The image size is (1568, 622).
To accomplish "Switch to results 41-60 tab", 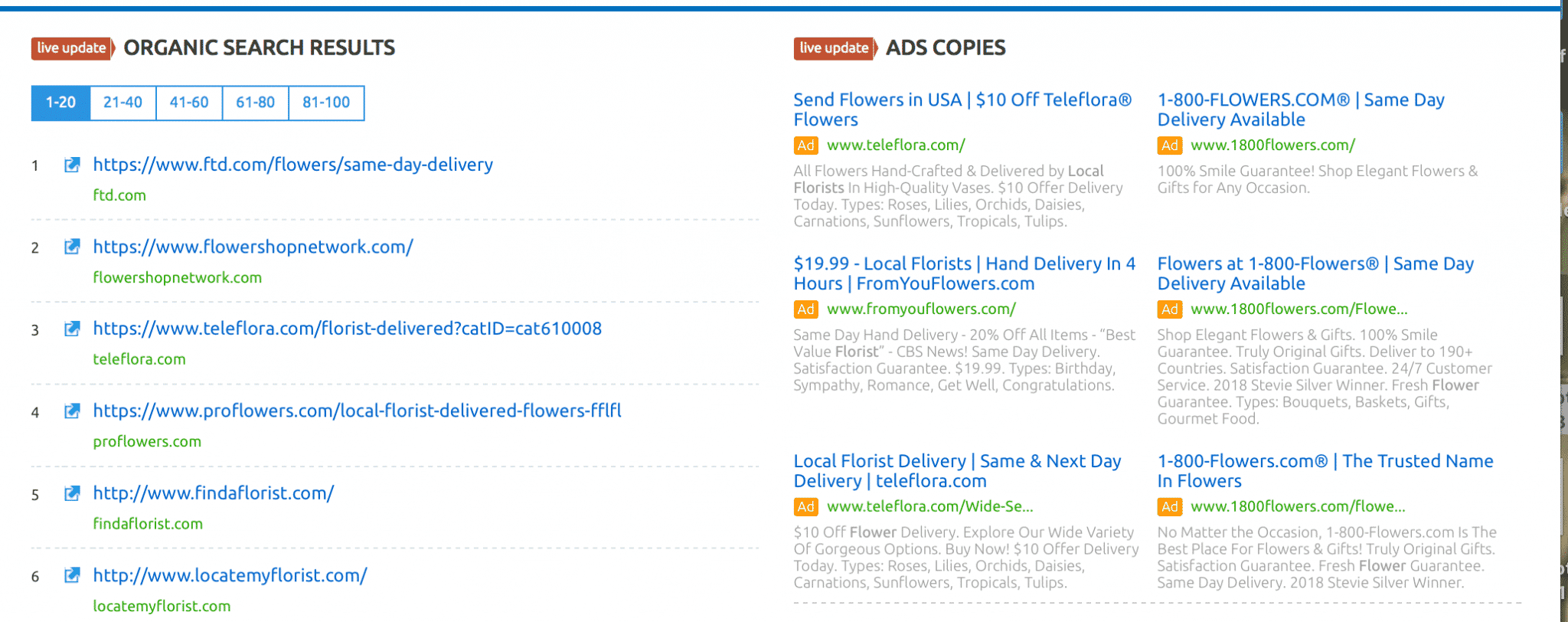I will pos(189,103).
